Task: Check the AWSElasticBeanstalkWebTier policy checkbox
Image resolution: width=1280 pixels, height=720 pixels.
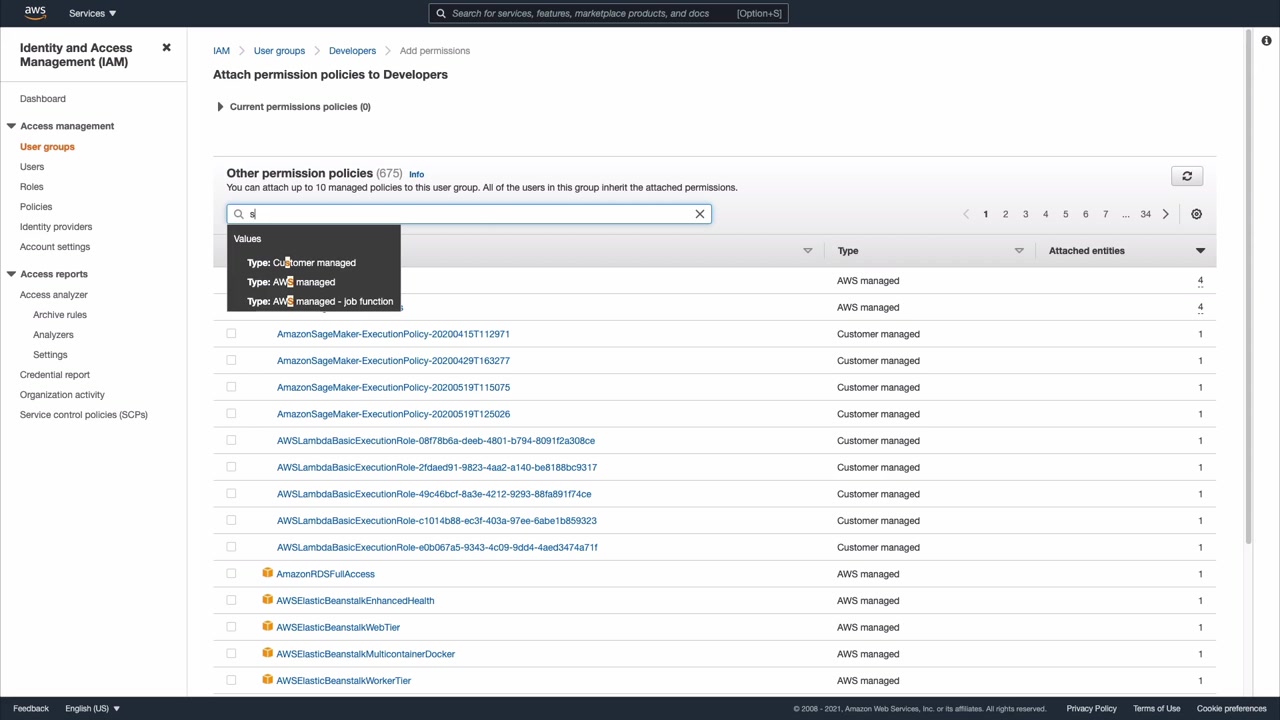Action: (x=231, y=627)
